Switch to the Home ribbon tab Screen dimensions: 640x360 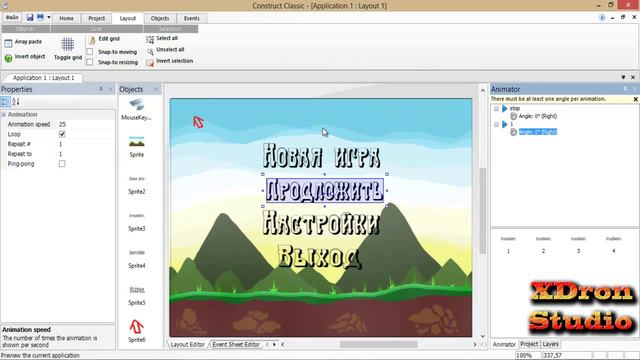[67, 18]
